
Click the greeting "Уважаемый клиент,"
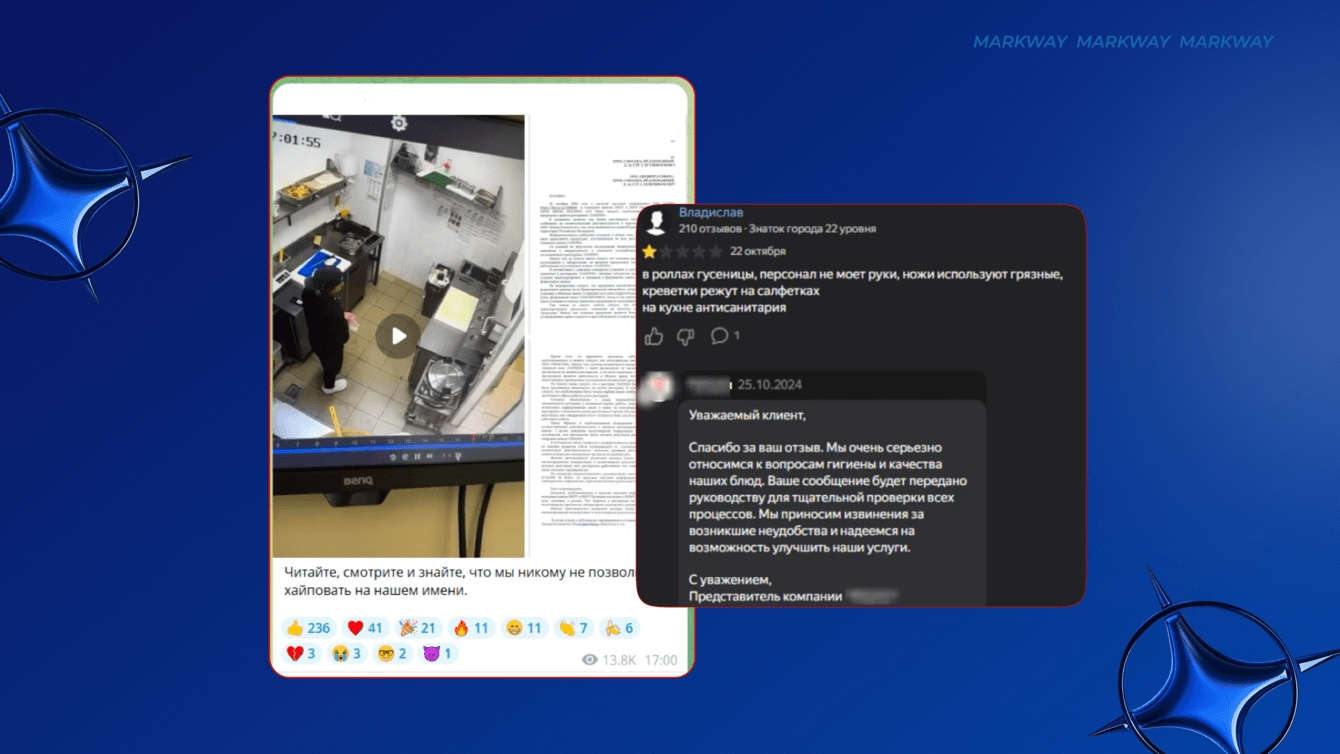coord(747,415)
